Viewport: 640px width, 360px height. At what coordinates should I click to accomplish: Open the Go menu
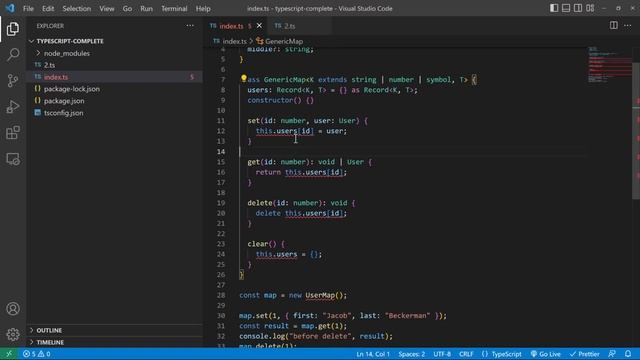[x=127, y=9]
